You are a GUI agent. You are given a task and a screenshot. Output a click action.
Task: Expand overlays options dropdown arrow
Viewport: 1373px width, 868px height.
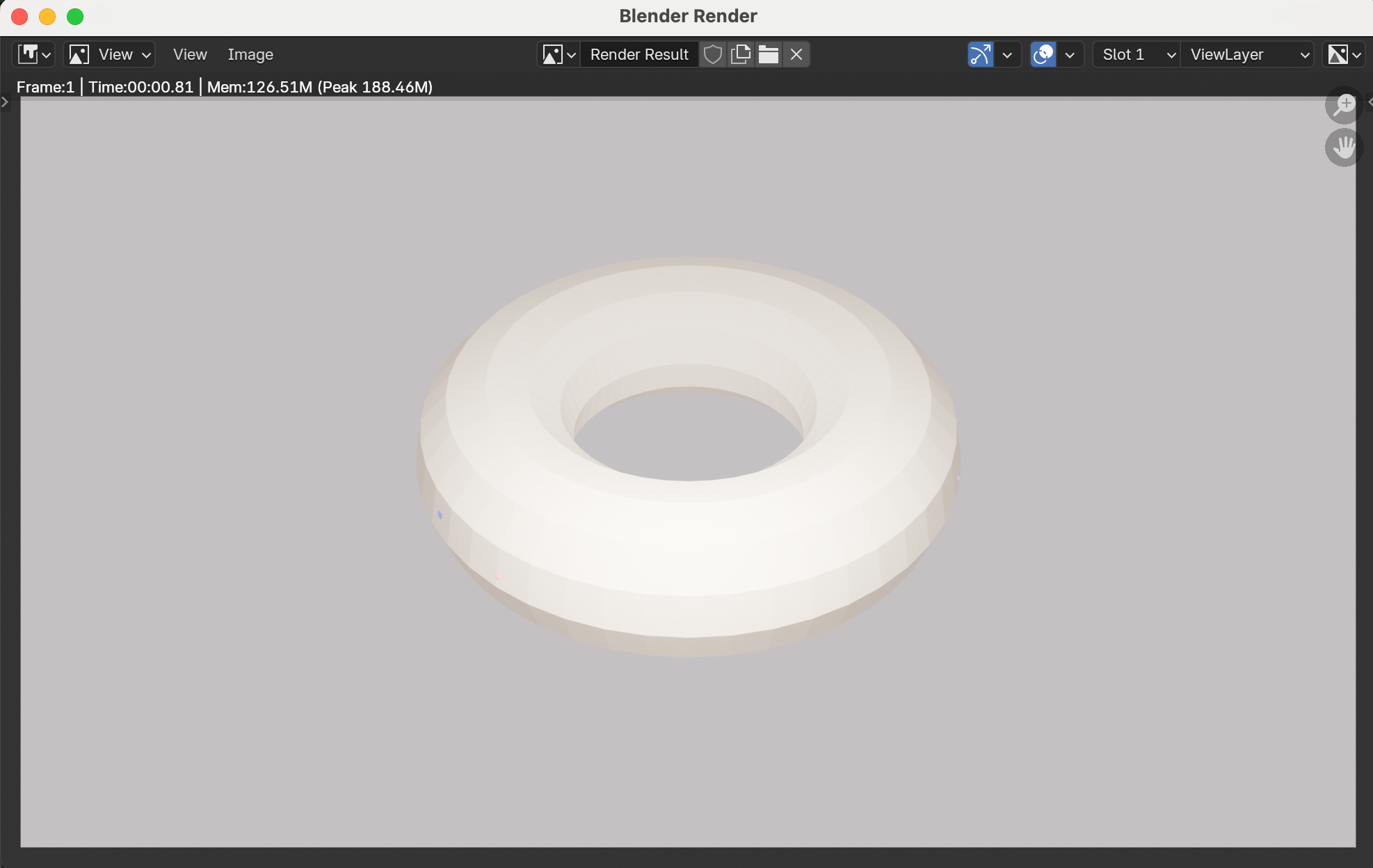tap(1070, 54)
